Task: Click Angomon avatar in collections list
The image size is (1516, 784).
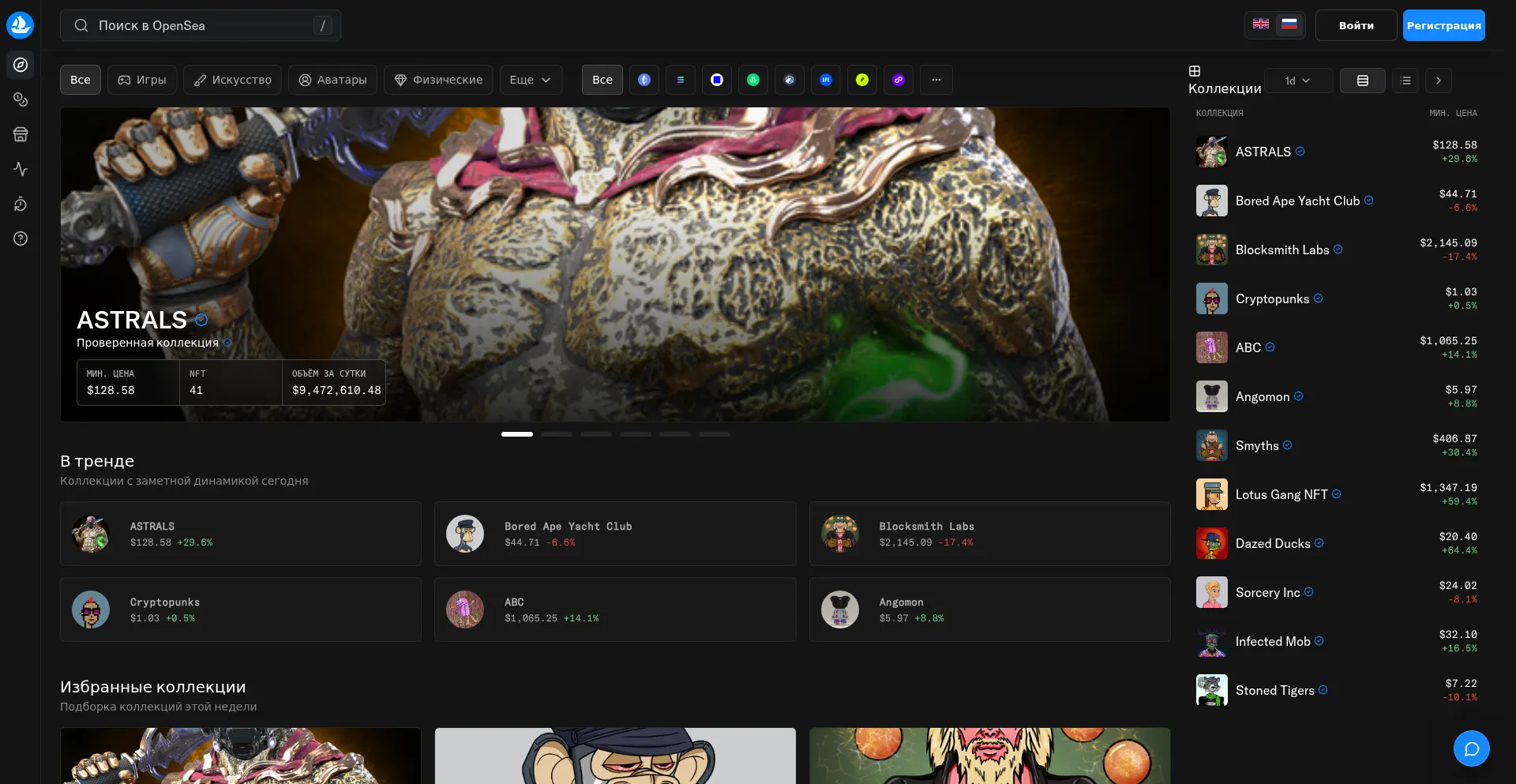Action: 1211,396
